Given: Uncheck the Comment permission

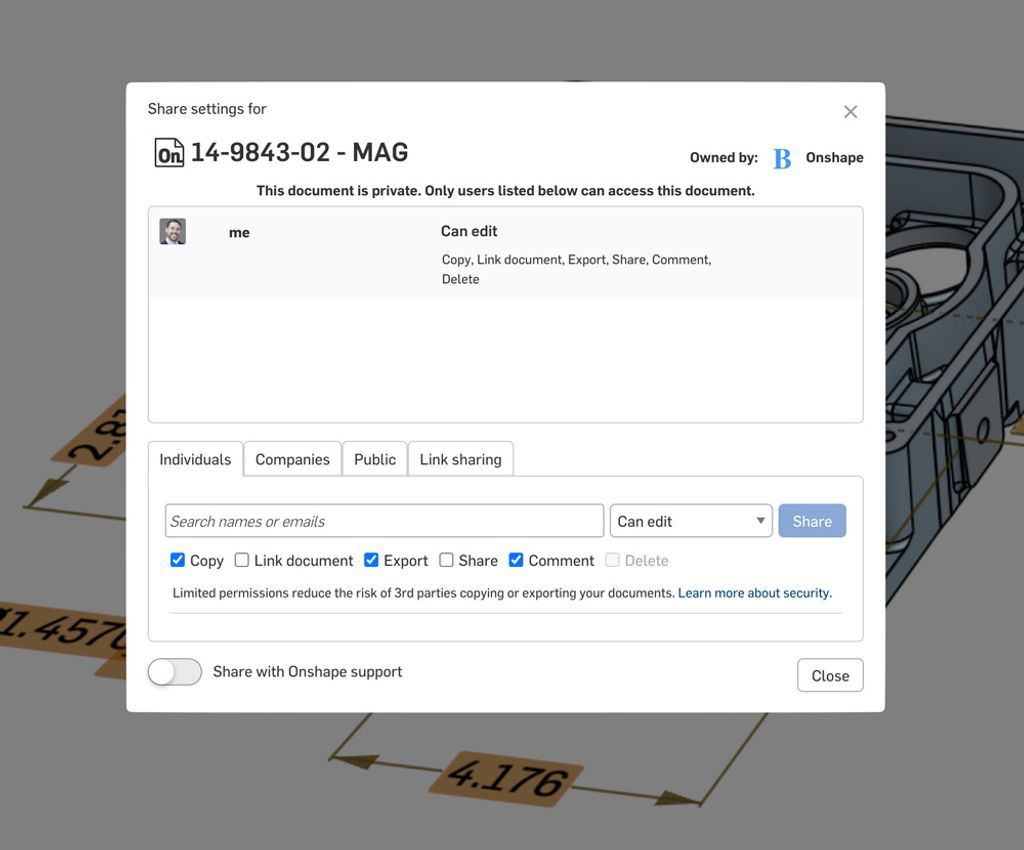Looking at the screenshot, I should pyautogui.click(x=516, y=560).
